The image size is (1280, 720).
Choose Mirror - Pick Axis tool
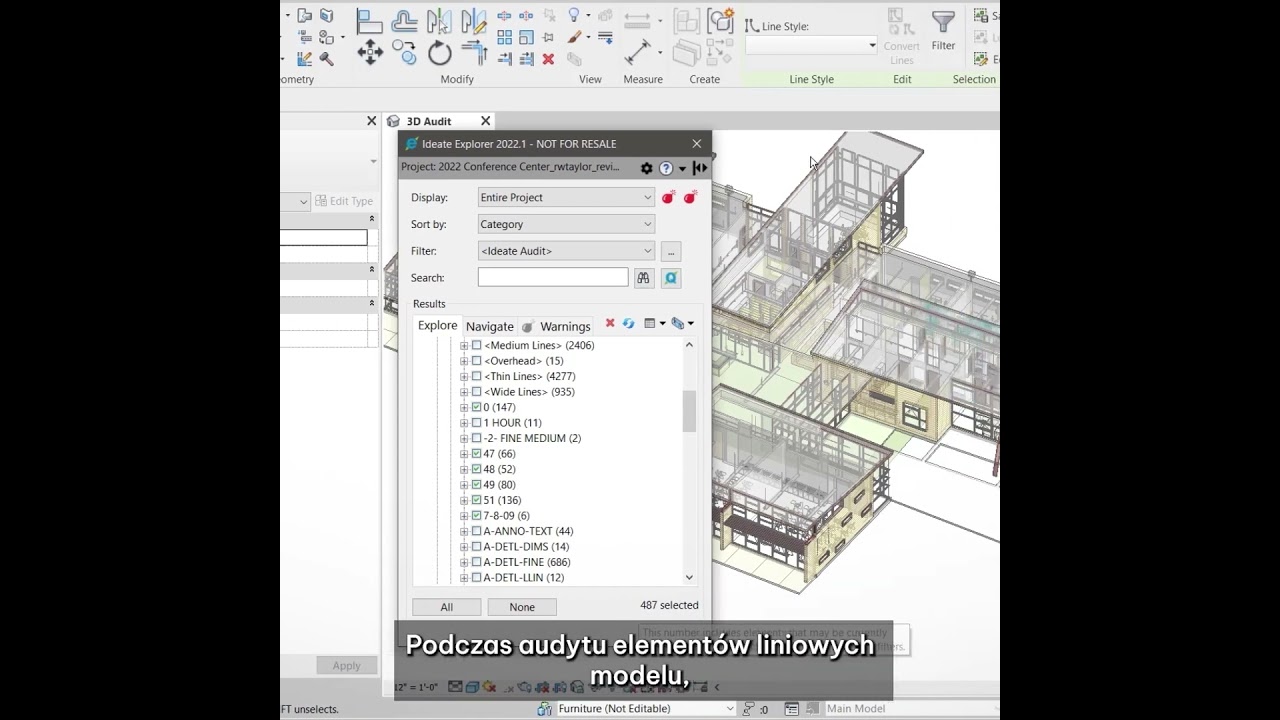[439, 21]
